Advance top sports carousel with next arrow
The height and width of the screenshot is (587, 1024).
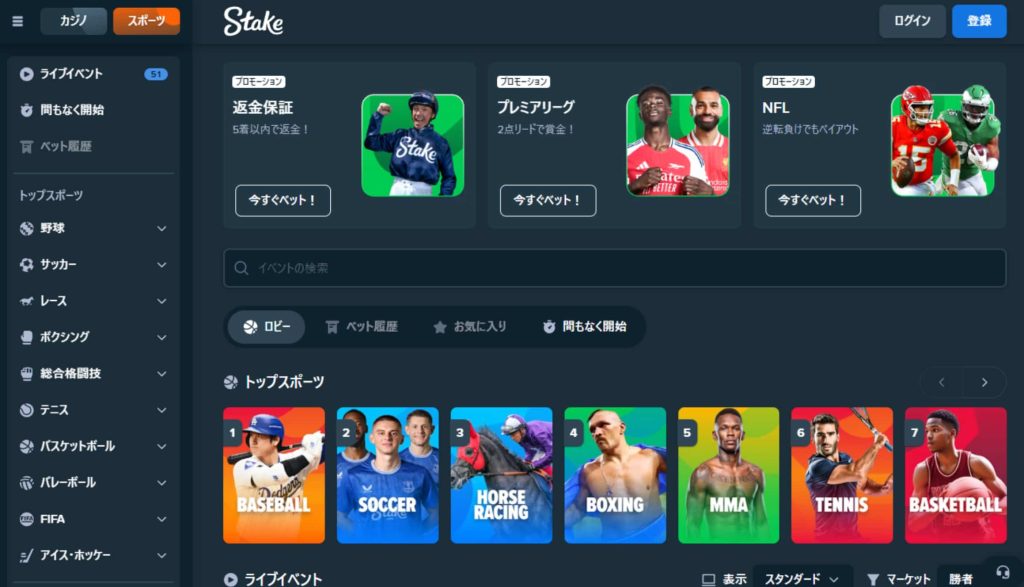click(984, 383)
